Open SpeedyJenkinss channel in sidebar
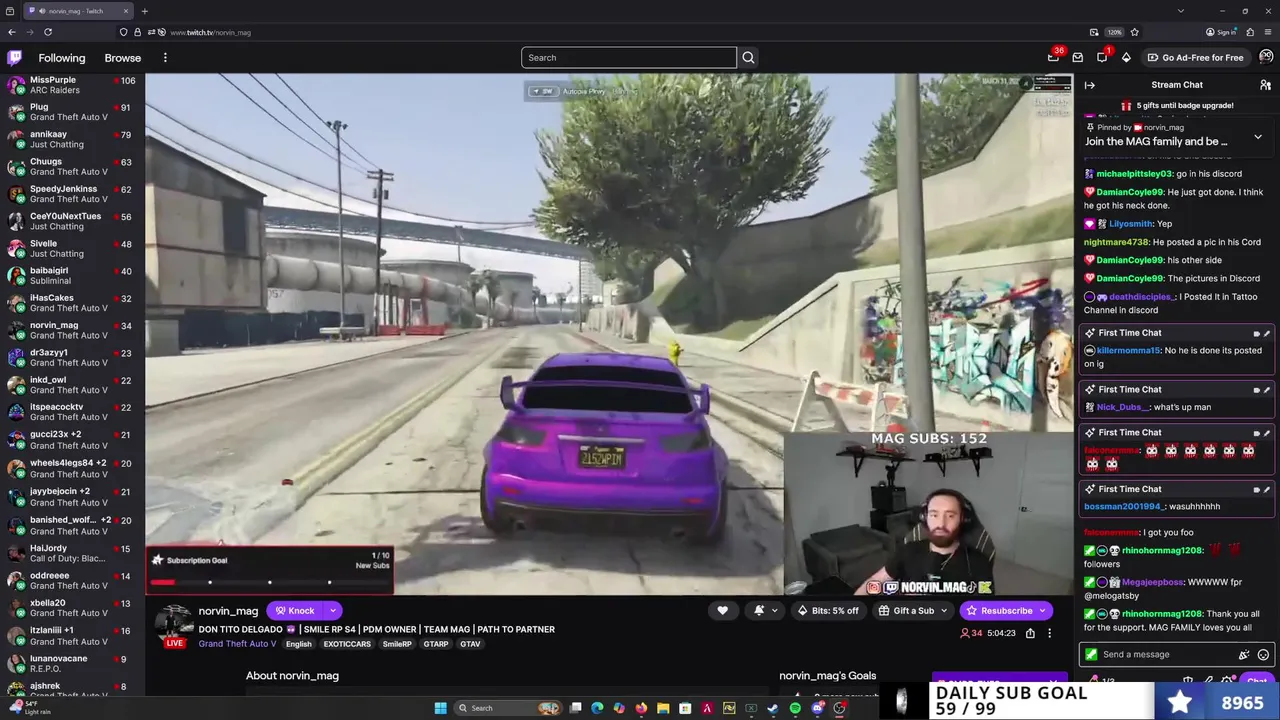 coord(72,194)
